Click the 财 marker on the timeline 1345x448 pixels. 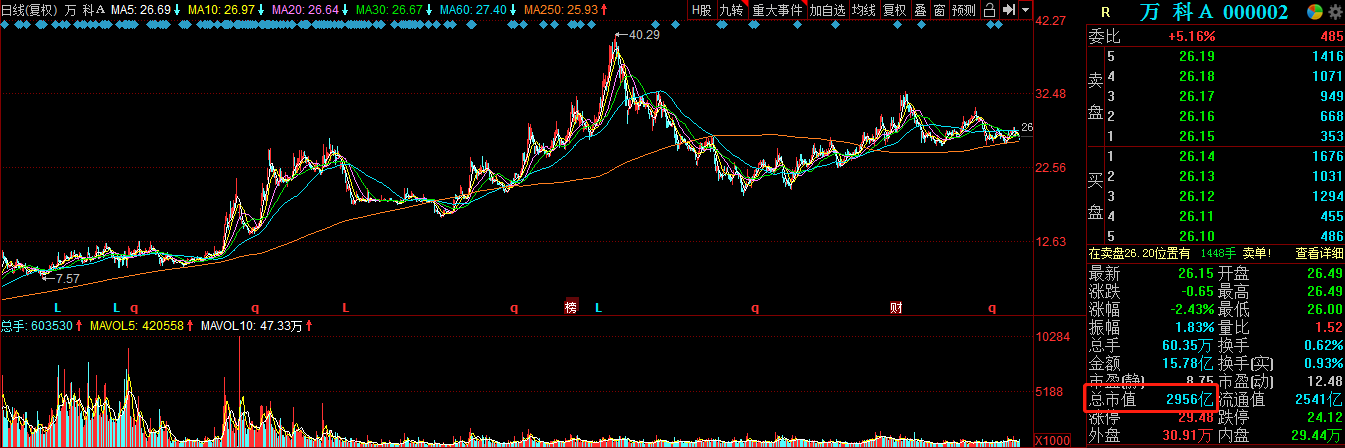click(x=896, y=308)
